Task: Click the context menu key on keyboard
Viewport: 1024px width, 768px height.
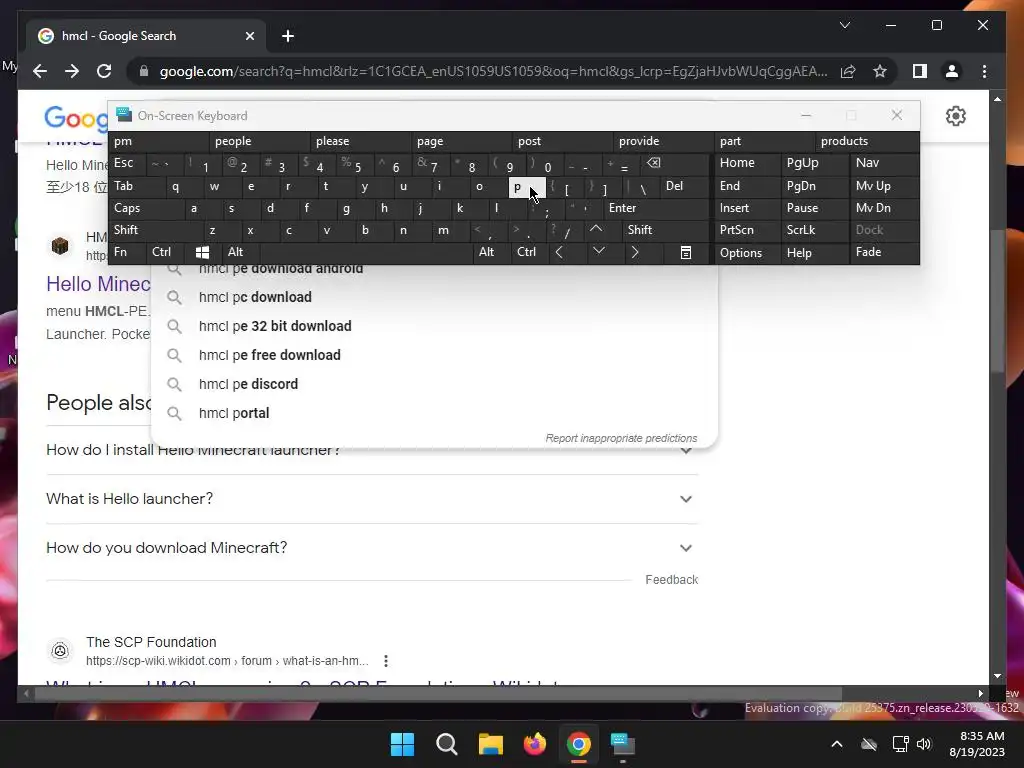Action: (x=686, y=252)
